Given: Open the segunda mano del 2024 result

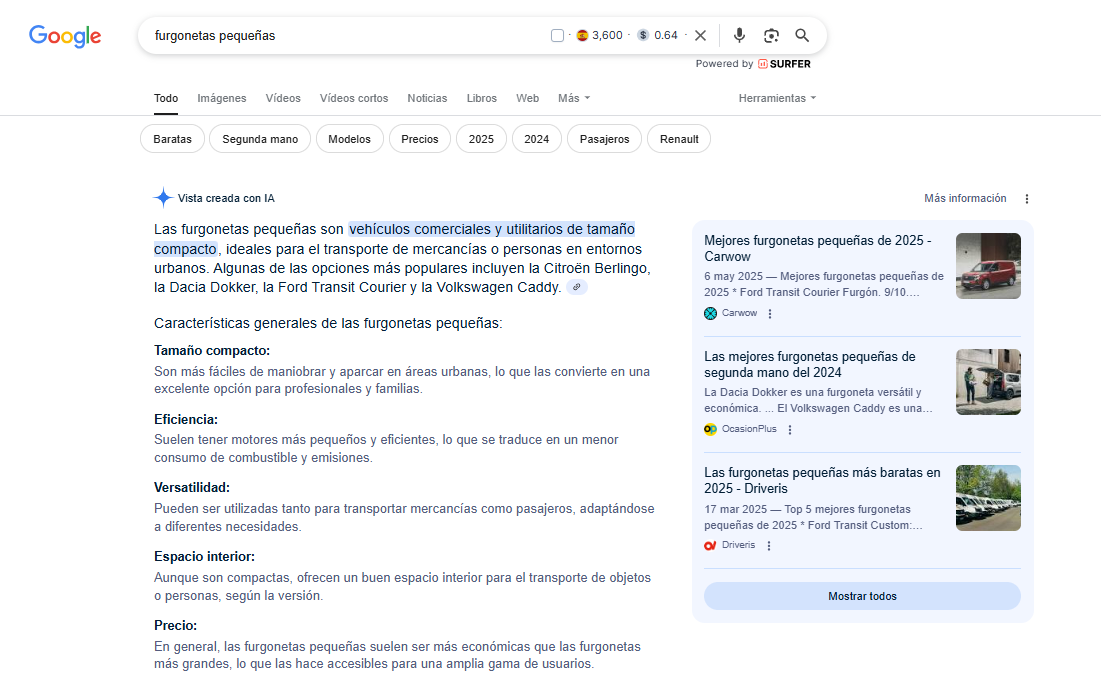Looking at the screenshot, I should (810, 365).
